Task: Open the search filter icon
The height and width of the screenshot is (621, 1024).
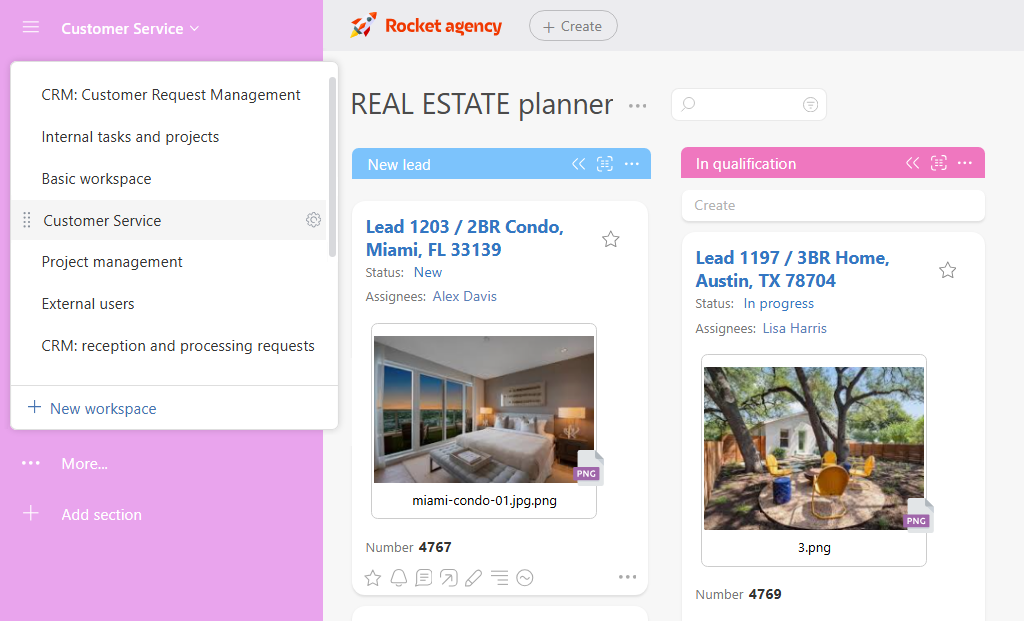Action: tap(810, 104)
